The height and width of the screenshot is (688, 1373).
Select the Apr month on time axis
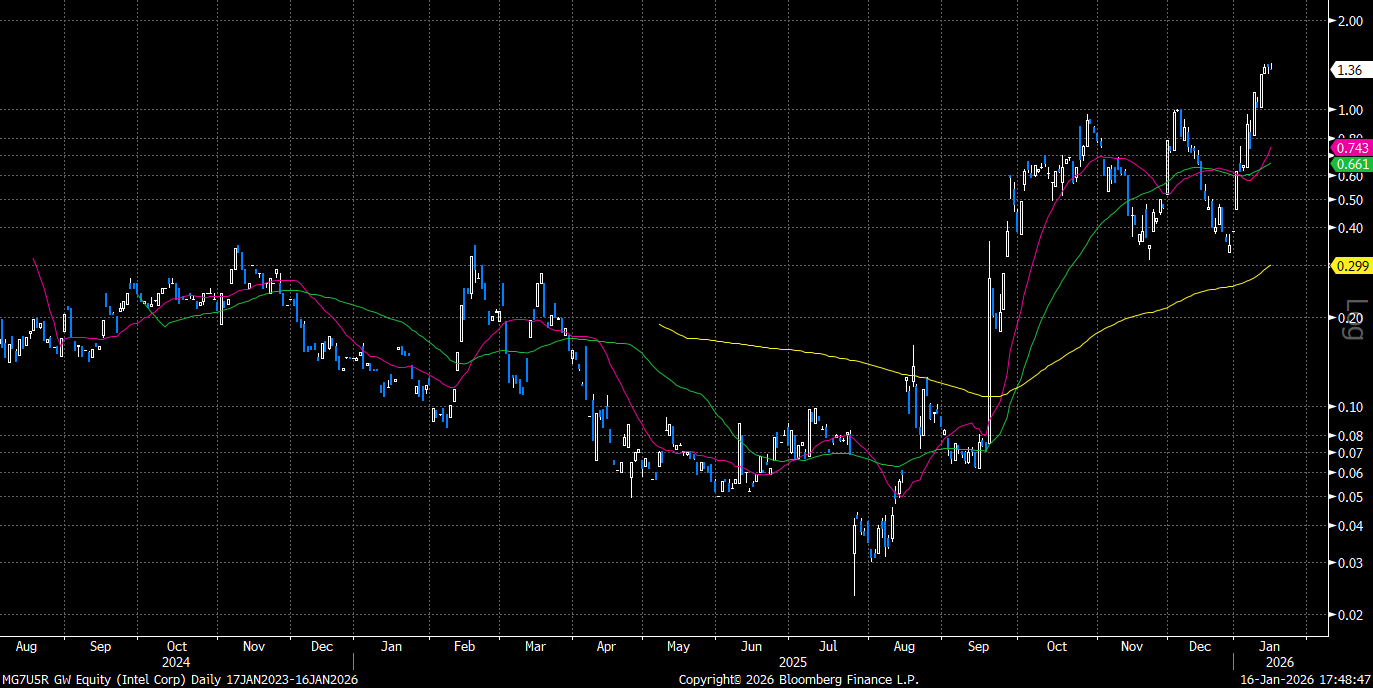606,646
